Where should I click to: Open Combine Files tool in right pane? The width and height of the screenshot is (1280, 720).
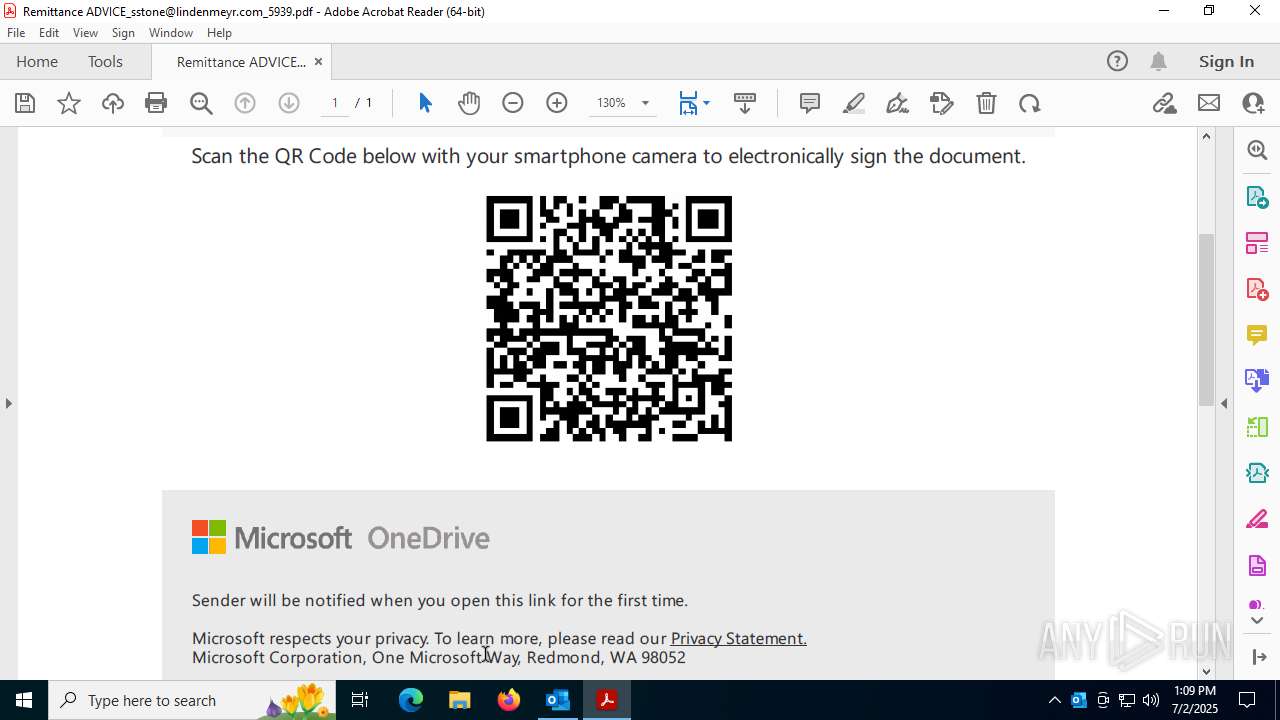(x=1257, y=380)
